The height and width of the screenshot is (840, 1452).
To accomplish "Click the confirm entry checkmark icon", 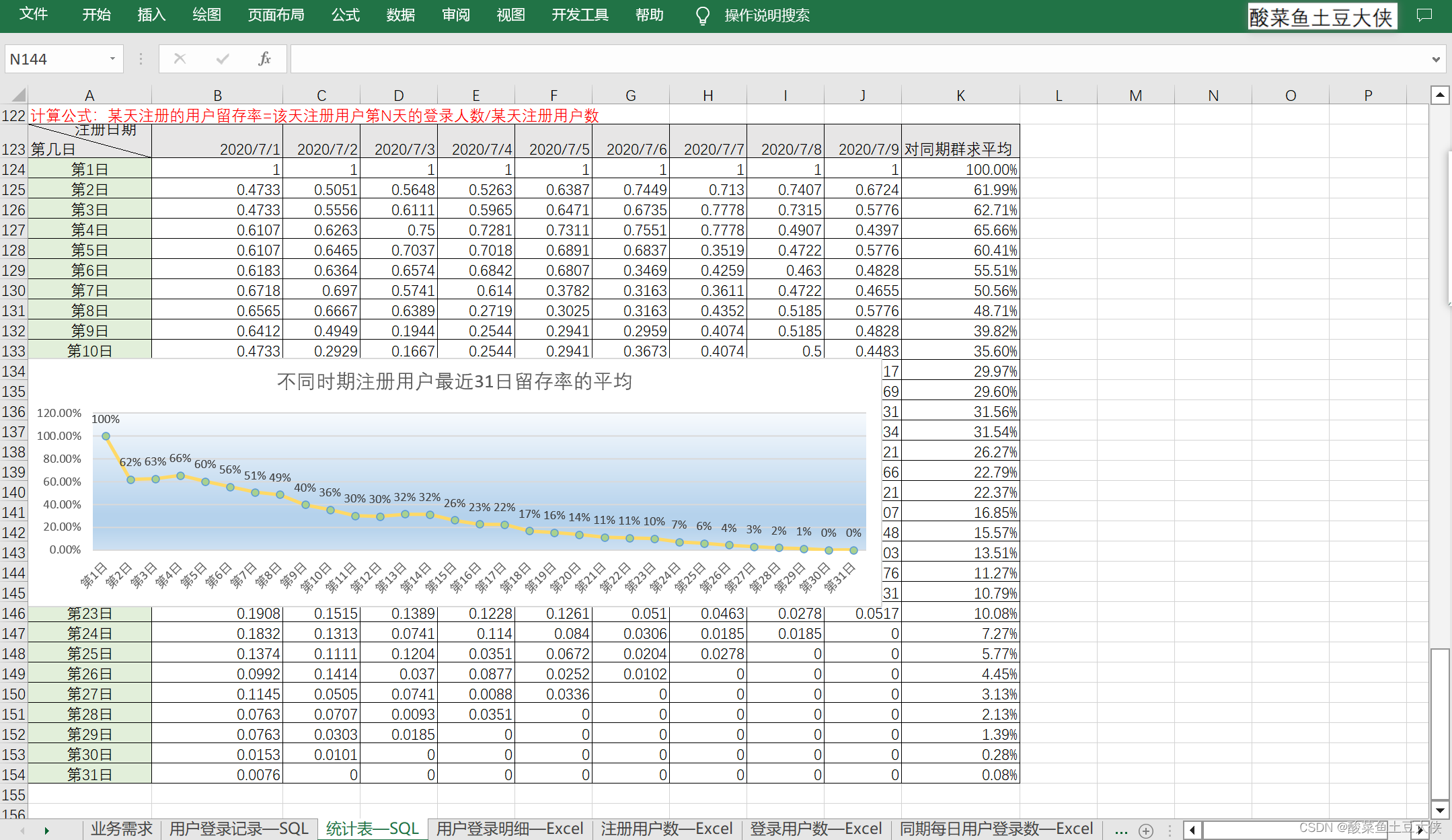I will click(223, 59).
